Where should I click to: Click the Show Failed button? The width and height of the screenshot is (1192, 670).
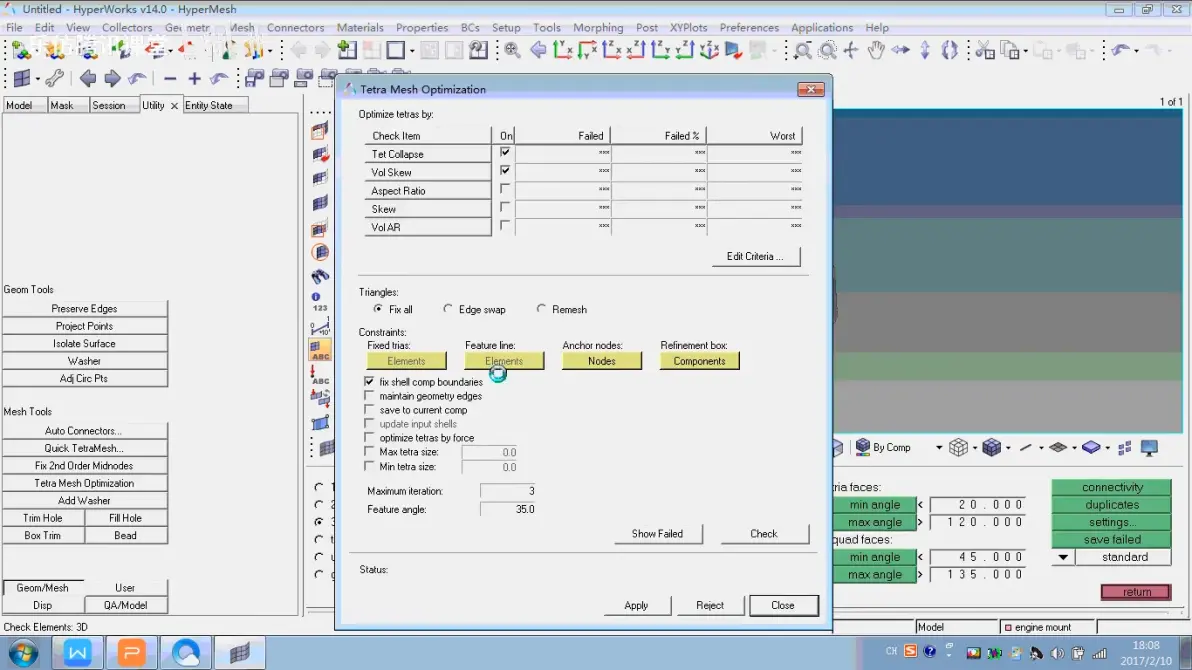[x=657, y=534]
